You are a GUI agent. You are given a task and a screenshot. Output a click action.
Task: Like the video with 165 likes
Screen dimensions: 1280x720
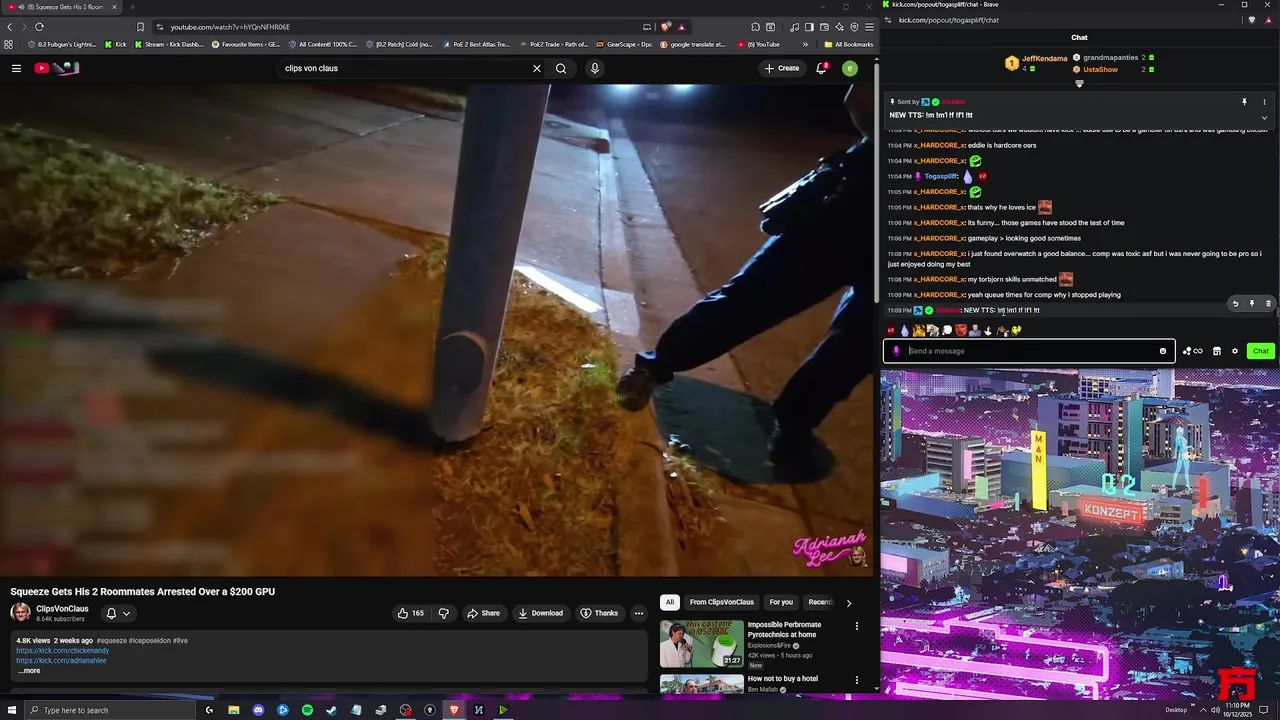[x=411, y=613]
